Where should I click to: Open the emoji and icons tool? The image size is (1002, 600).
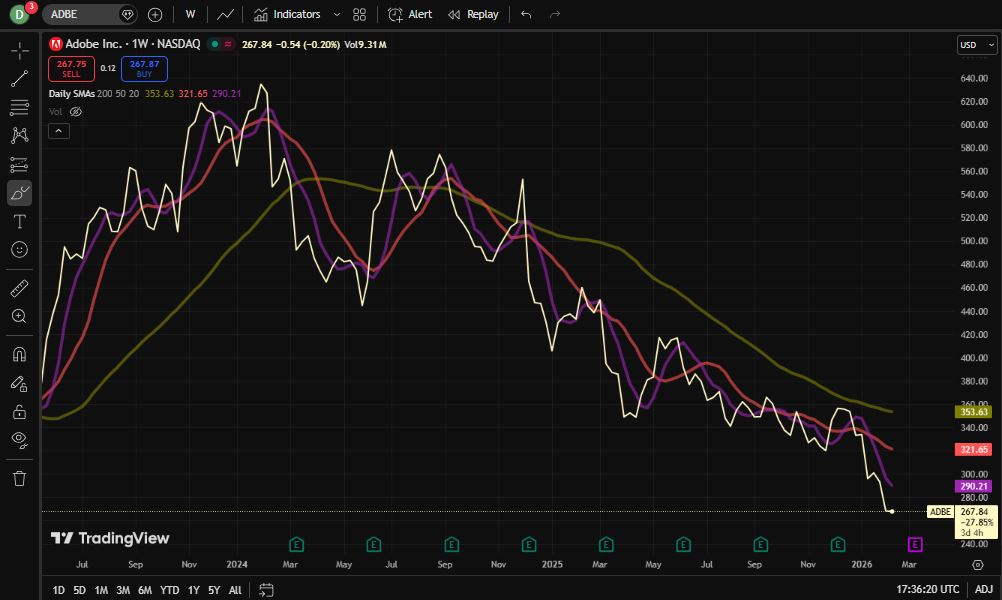point(19,250)
